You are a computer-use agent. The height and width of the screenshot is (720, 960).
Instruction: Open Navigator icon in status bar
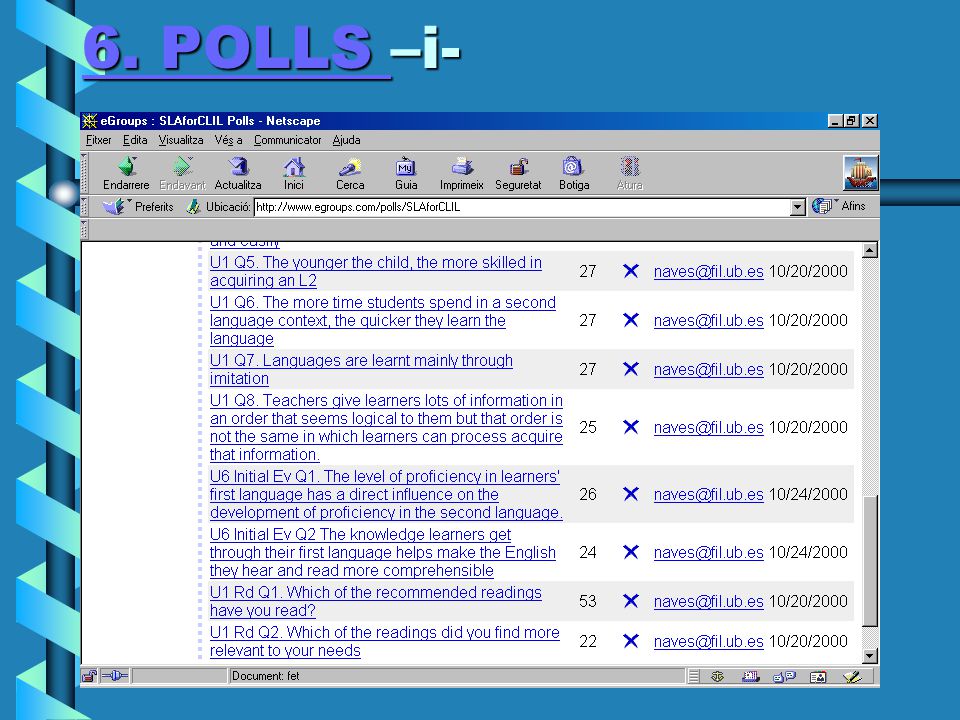click(x=718, y=677)
